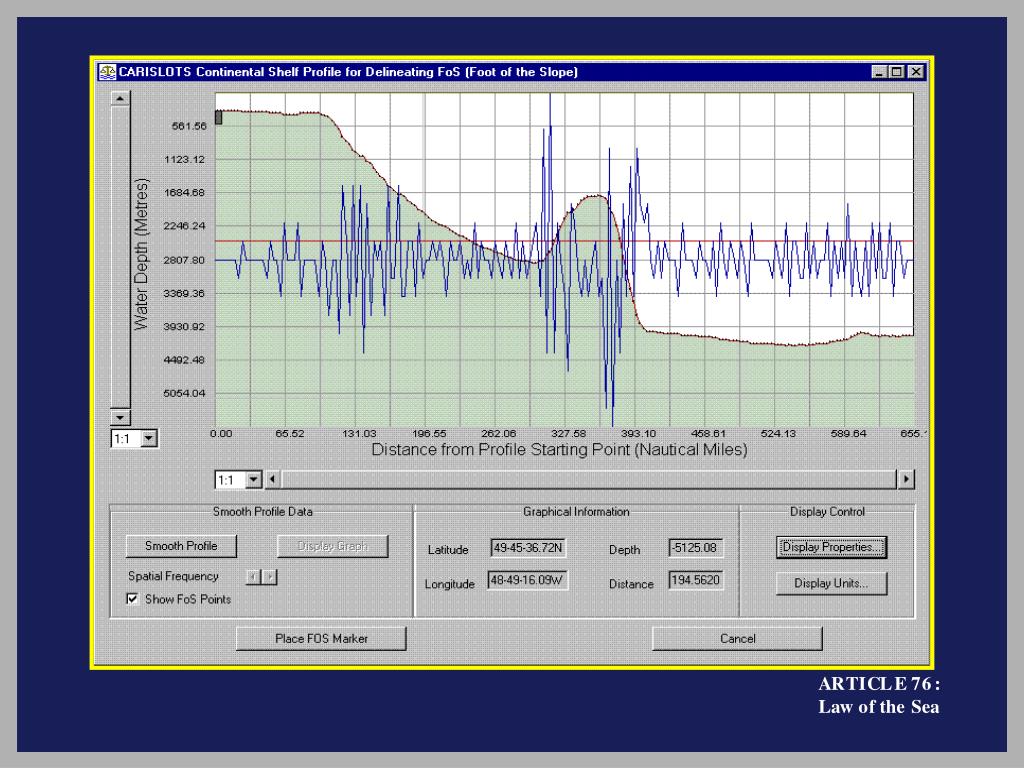Click the Depth value field
This screenshot has height=768, width=1024.
pos(696,548)
